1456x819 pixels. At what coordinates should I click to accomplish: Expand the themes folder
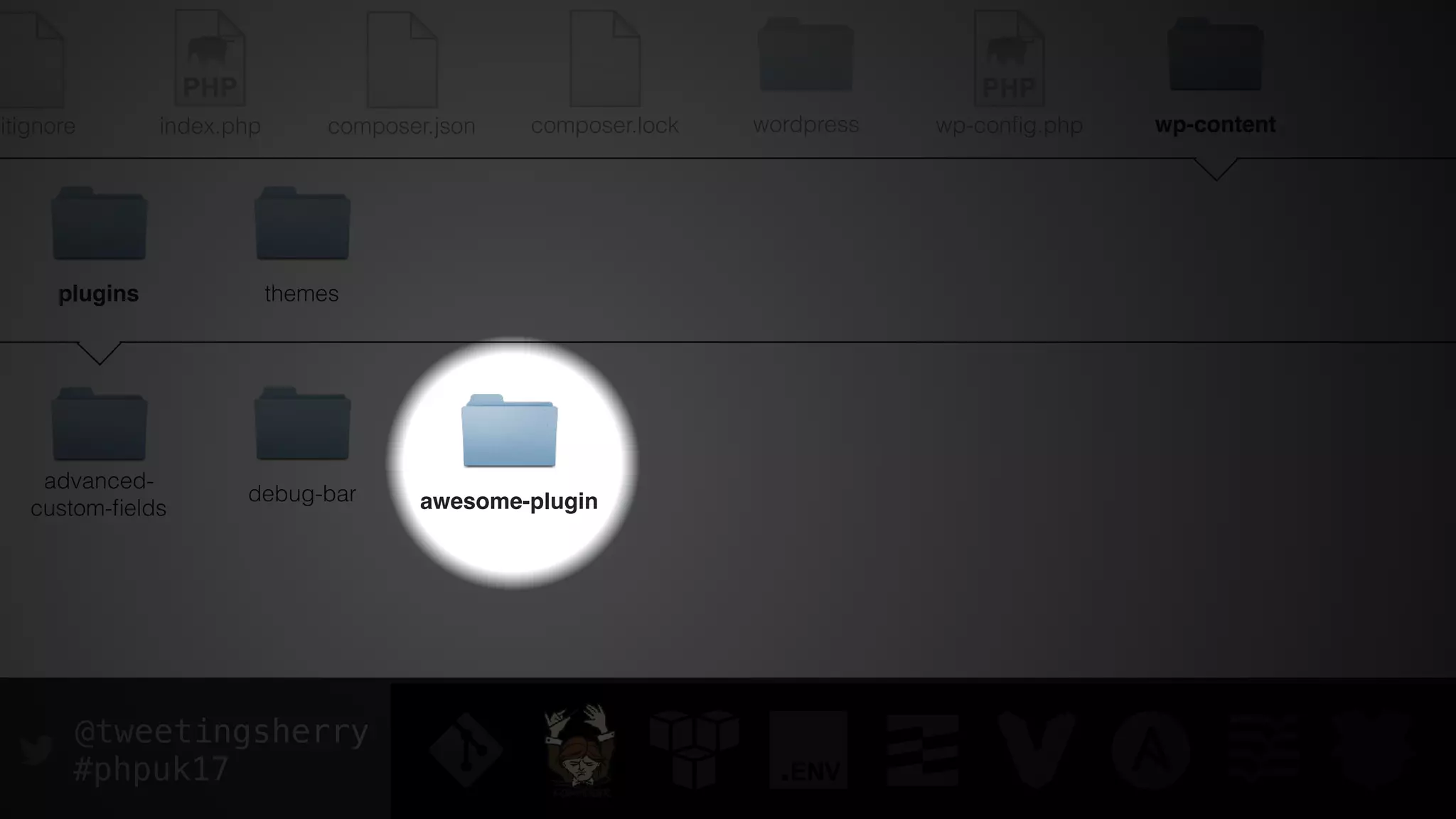pyautogui.click(x=302, y=224)
